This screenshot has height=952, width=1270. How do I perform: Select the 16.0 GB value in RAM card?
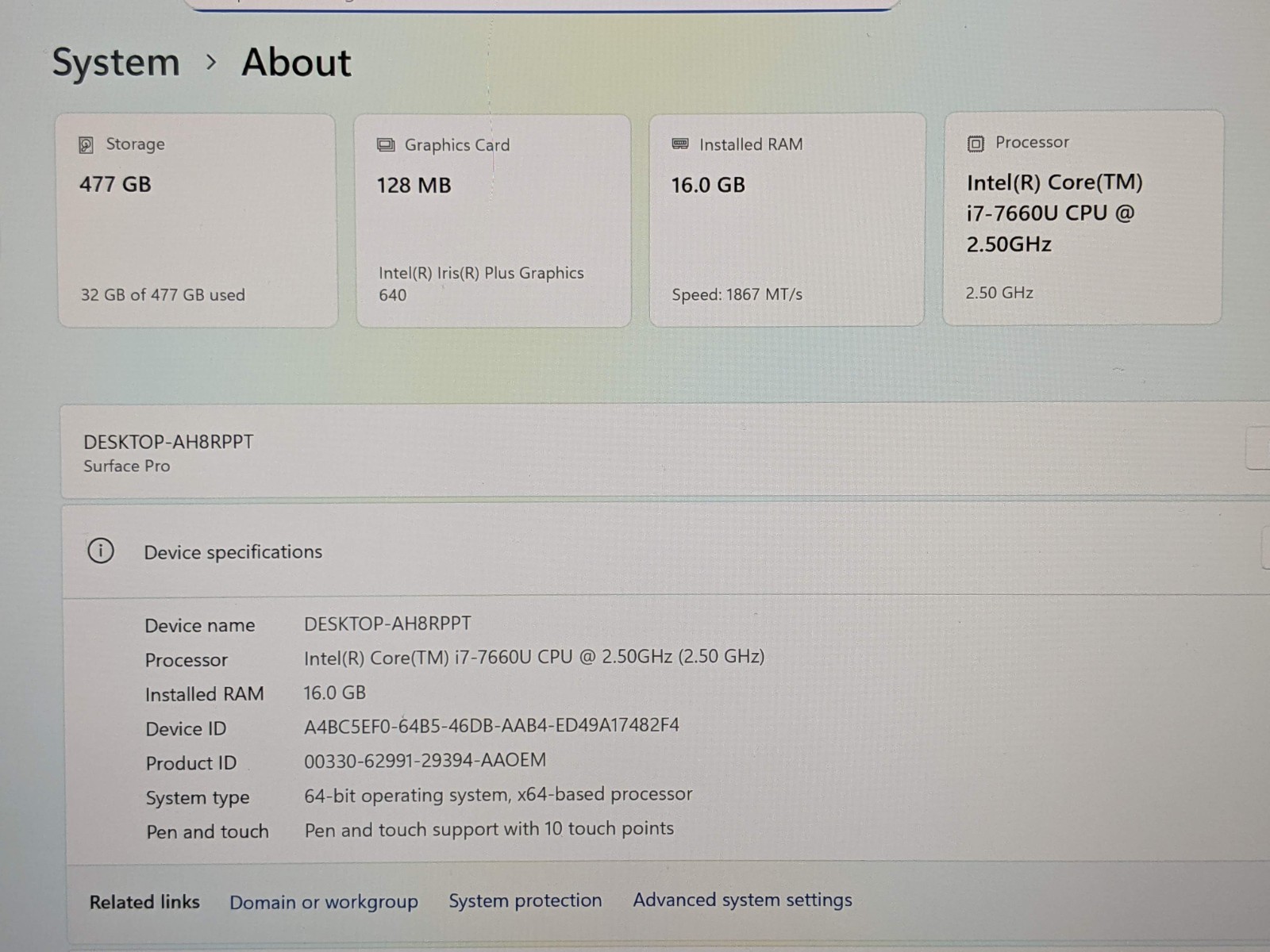(x=708, y=185)
